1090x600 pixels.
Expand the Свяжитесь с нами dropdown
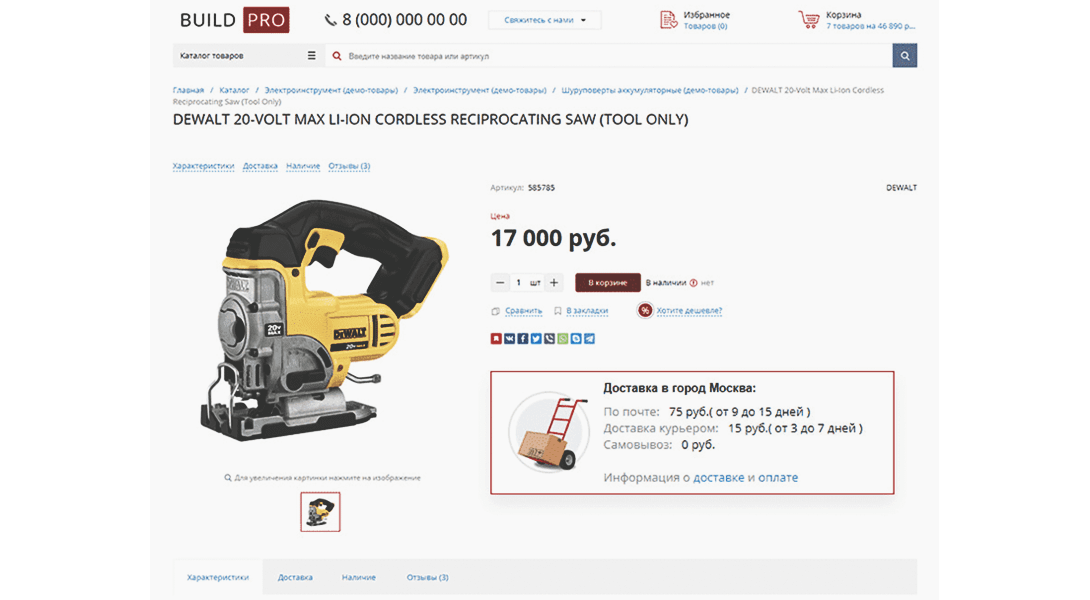coord(545,20)
